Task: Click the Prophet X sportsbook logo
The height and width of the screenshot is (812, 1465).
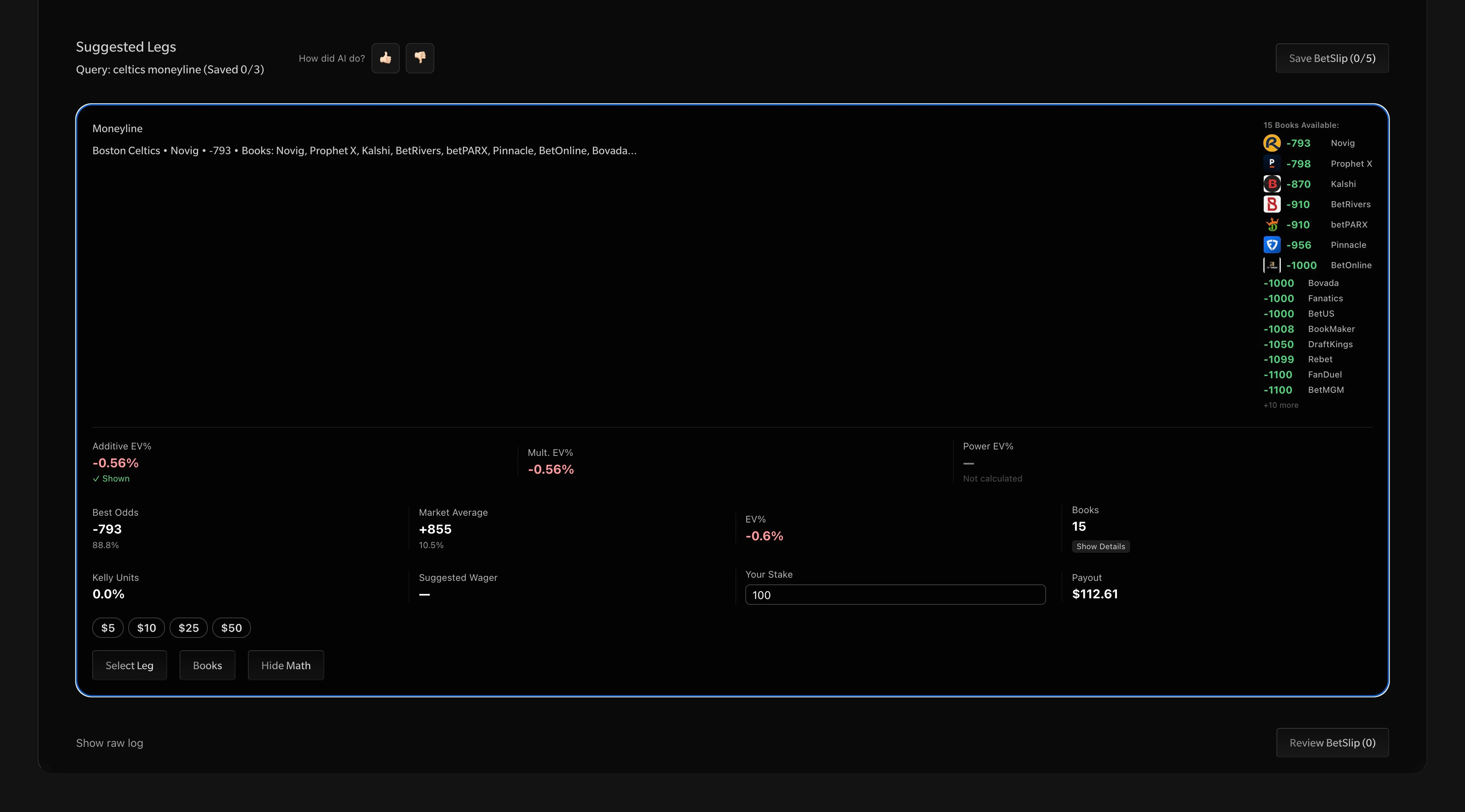Action: [x=1272, y=164]
